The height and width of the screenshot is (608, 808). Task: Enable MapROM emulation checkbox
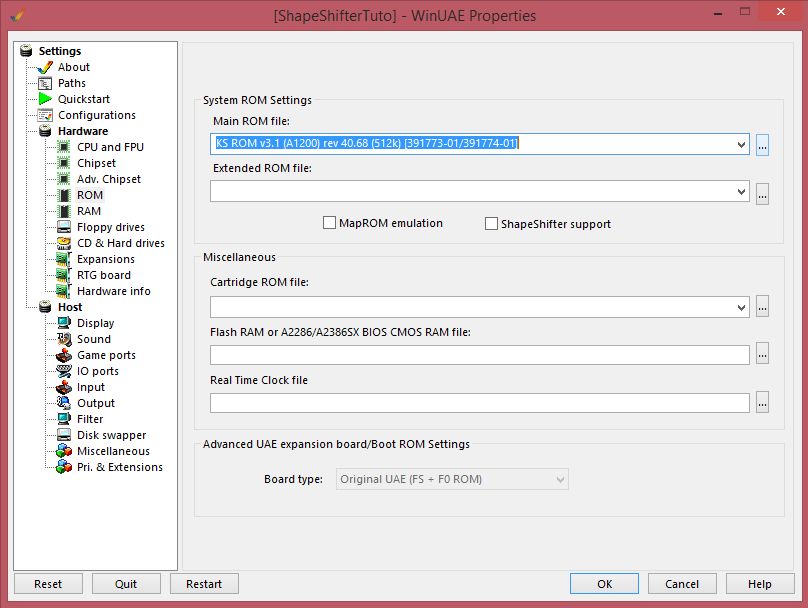coord(329,224)
